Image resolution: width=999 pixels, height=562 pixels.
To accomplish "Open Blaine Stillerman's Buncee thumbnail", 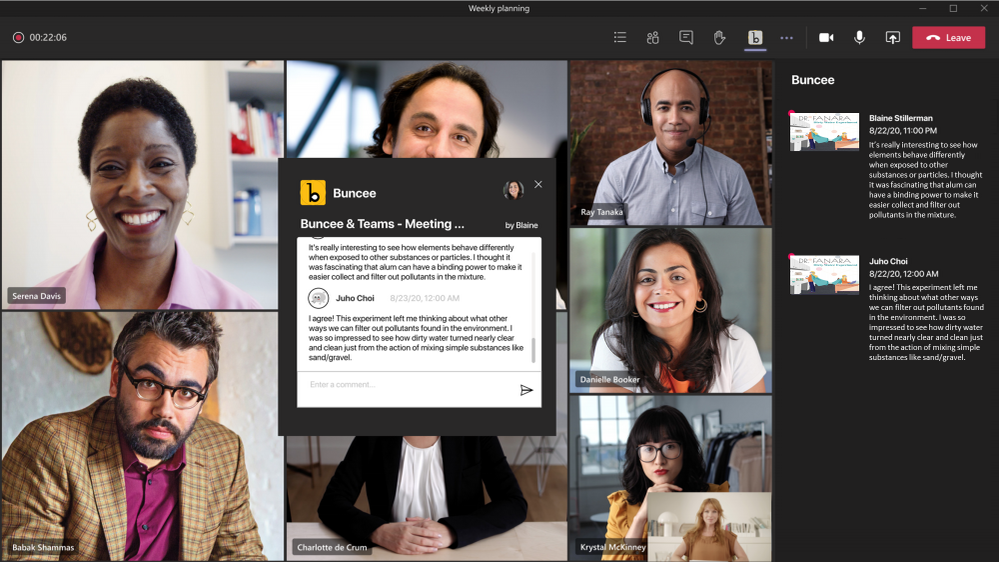I will [824, 131].
